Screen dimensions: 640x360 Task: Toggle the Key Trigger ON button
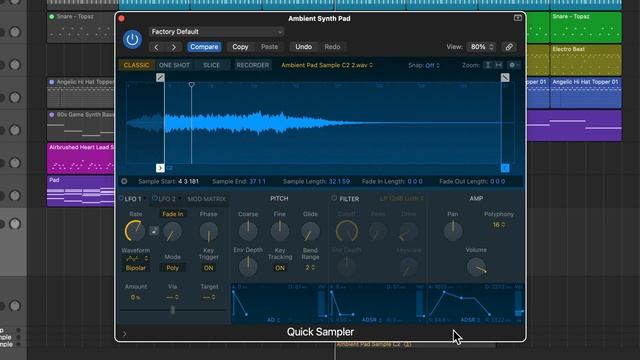point(209,268)
